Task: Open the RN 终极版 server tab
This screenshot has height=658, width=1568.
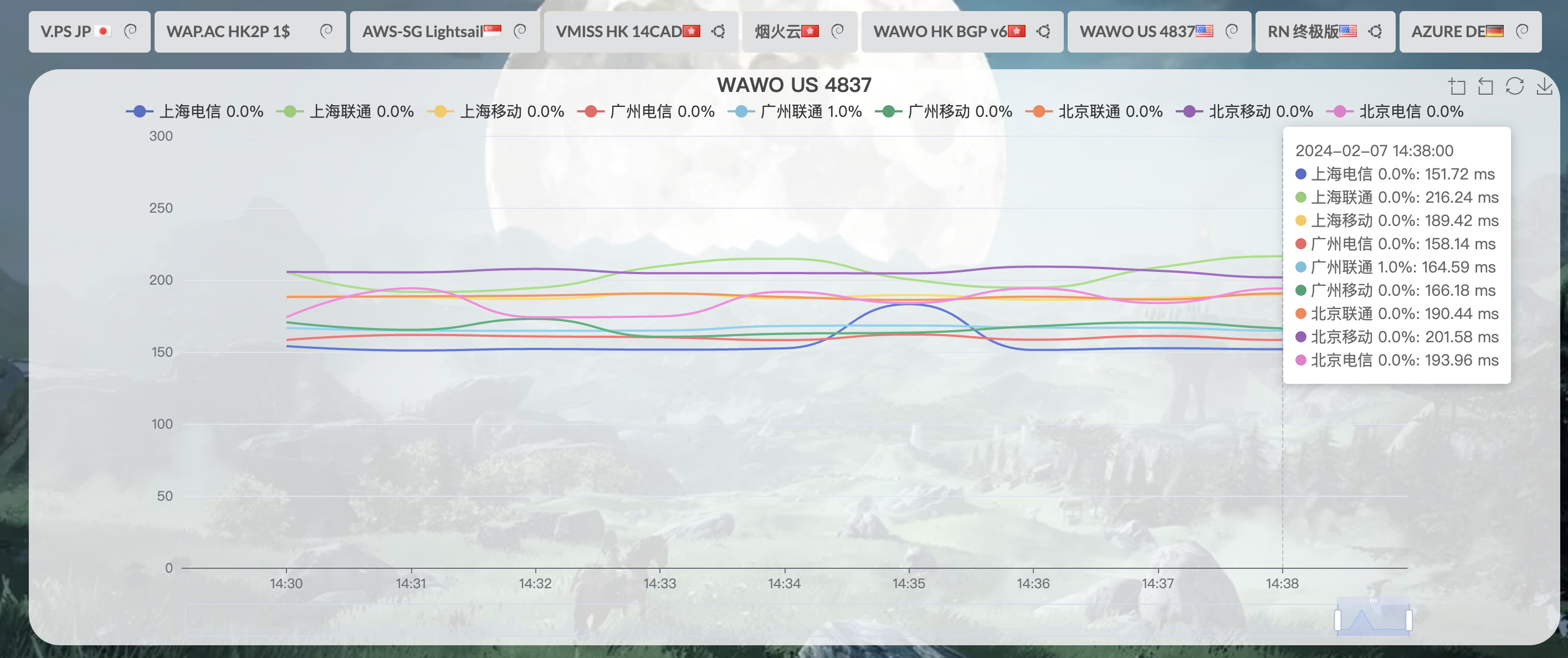Action: pos(1325,31)
